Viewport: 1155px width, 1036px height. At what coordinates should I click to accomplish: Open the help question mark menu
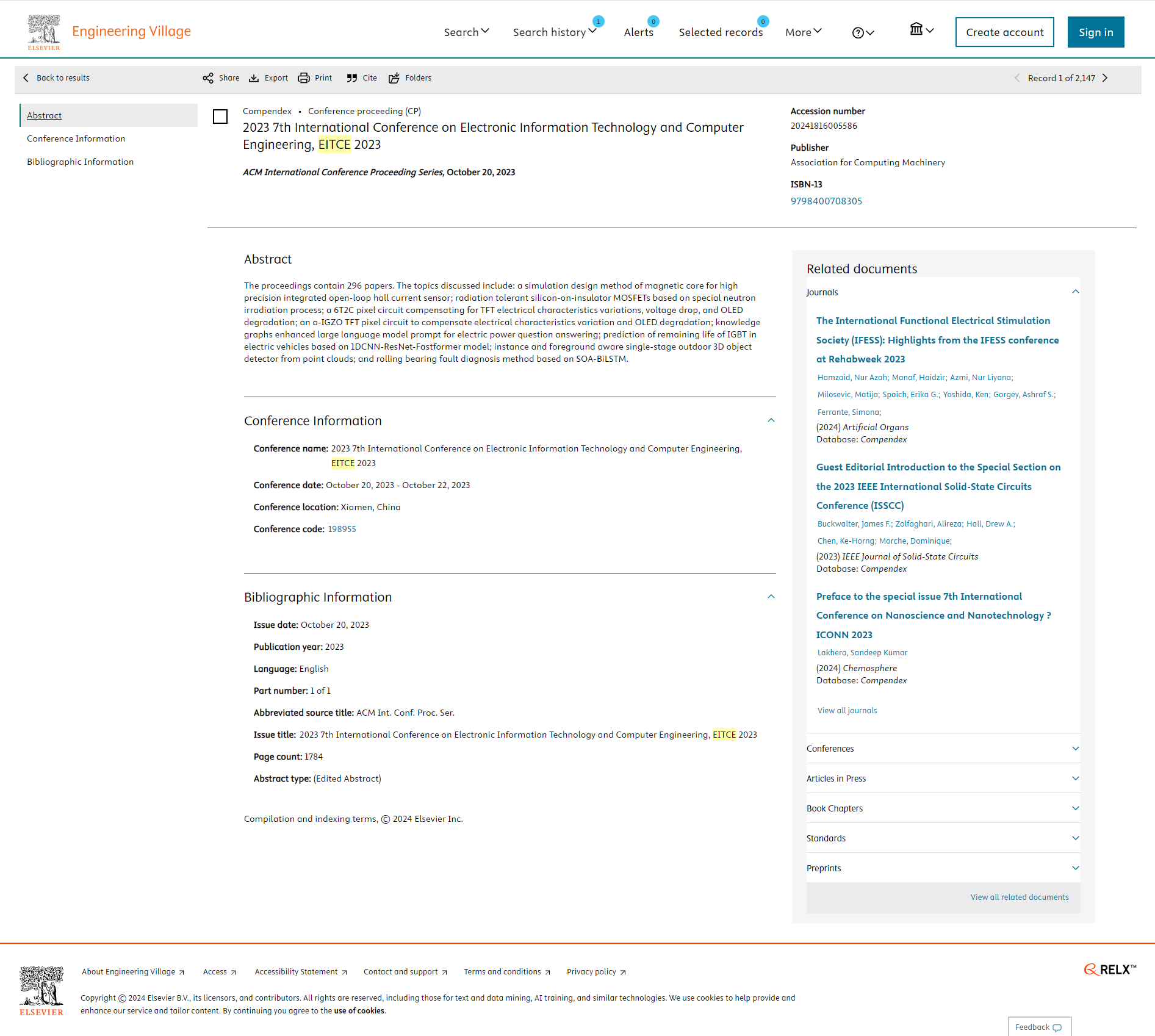(x=863, y=33)
